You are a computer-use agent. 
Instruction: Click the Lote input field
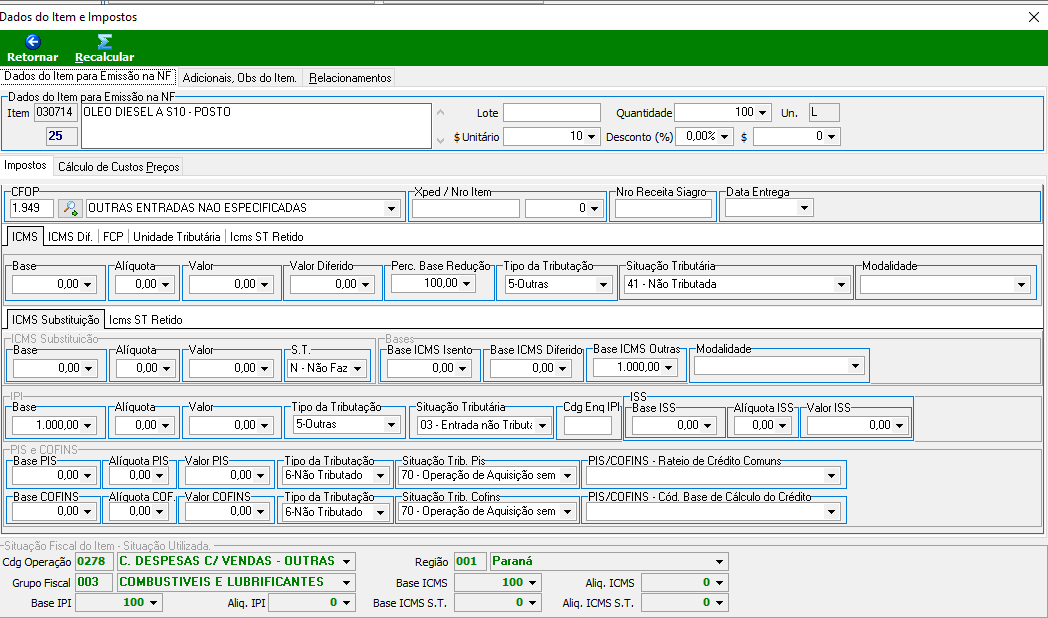[x=552, y=112]
